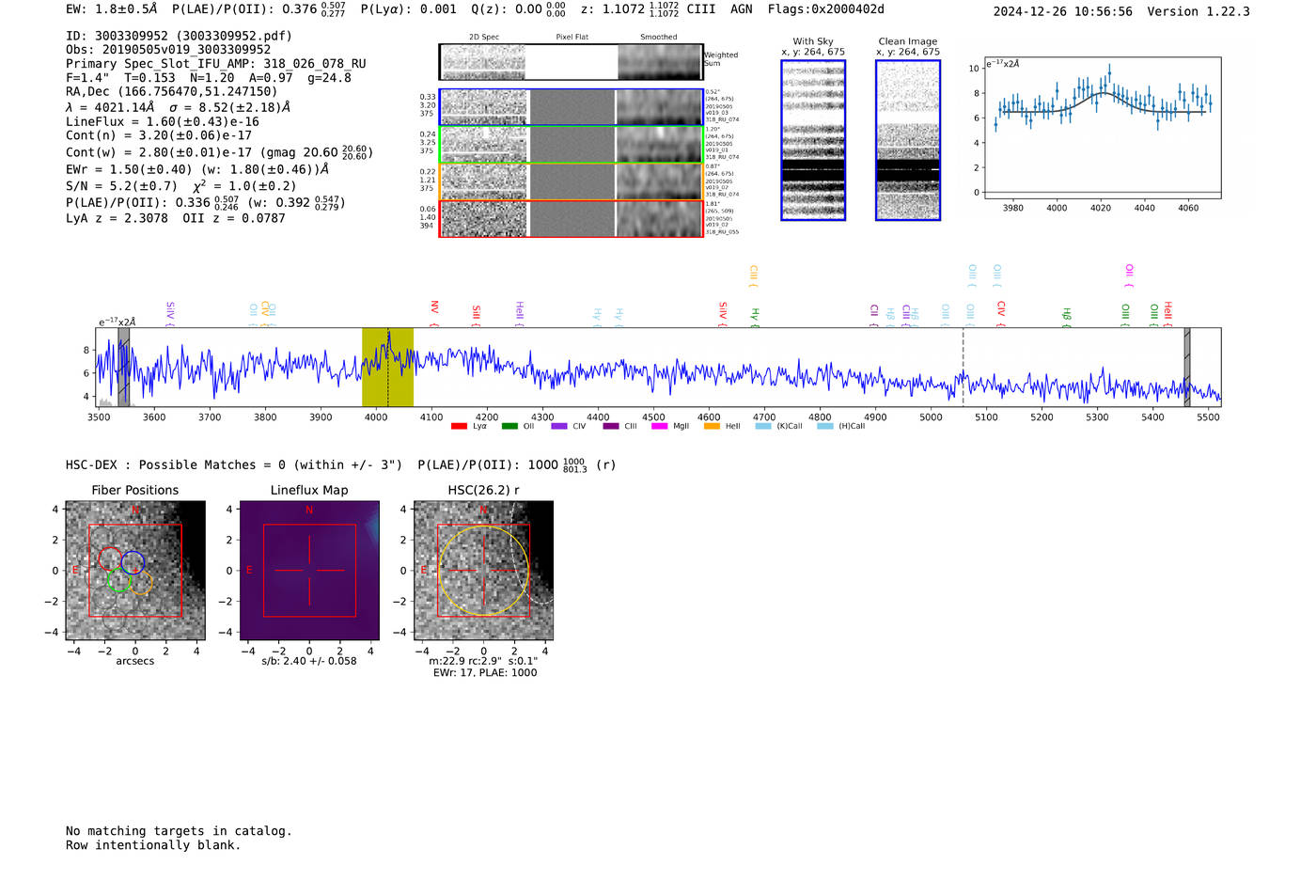The height and width of the screenshot is (896, 1316).
Task: Click the dashed vertical line near 5050 Å
Action: coord(963,367)
